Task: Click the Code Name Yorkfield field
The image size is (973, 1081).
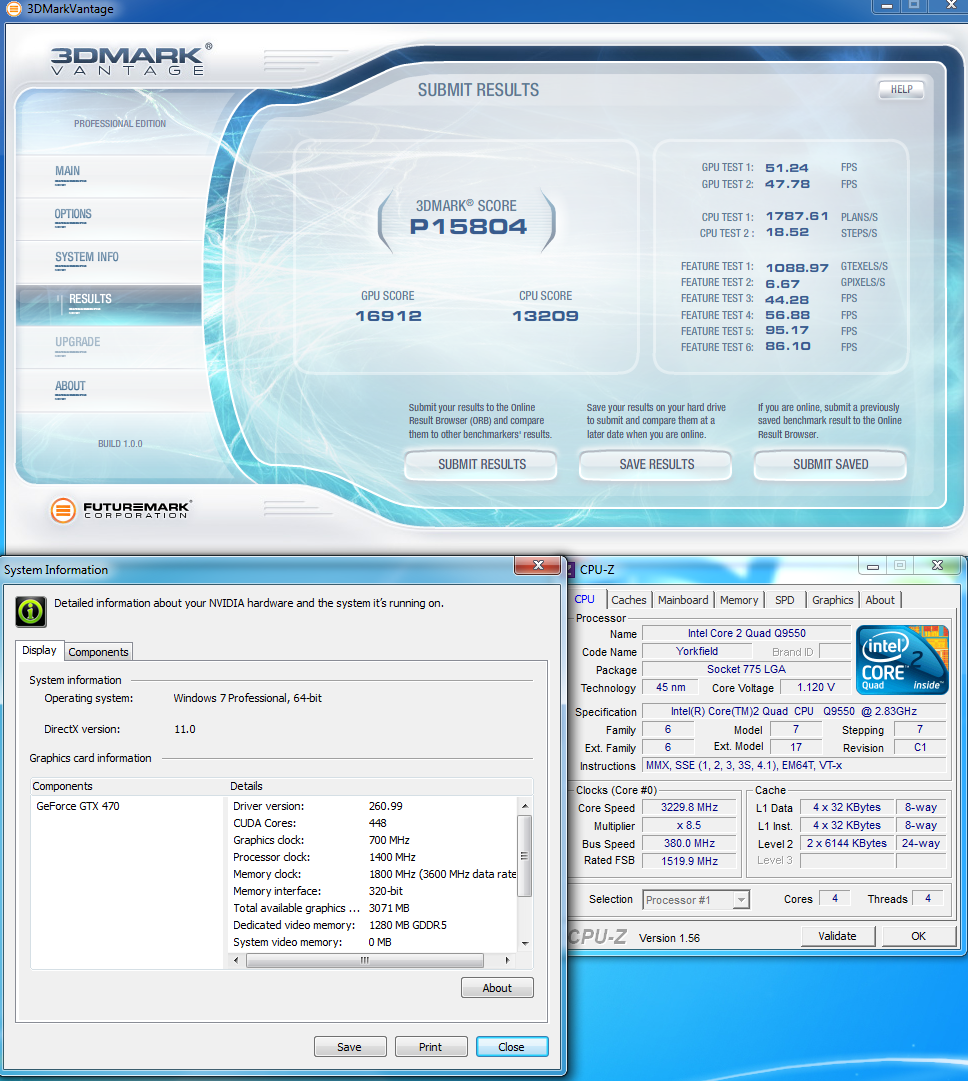Action: (696, 651)
